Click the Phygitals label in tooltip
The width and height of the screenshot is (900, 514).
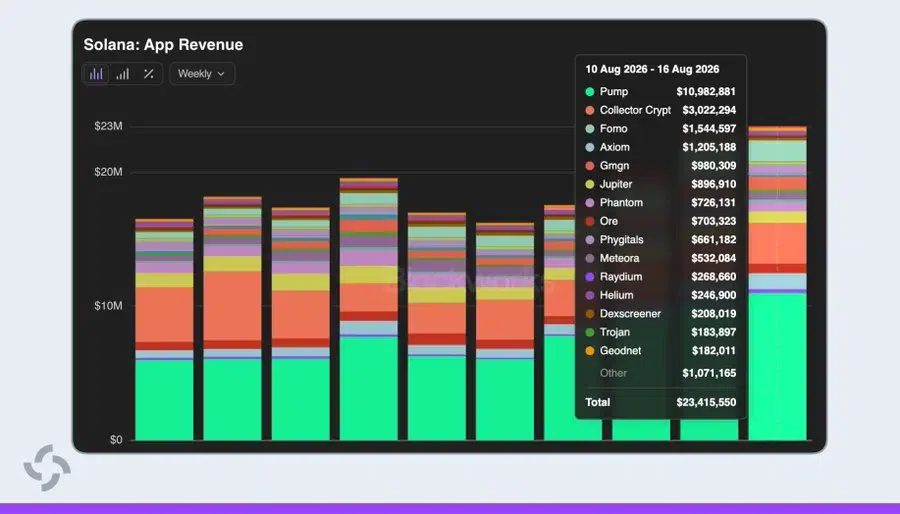click(x=622, y=240)
